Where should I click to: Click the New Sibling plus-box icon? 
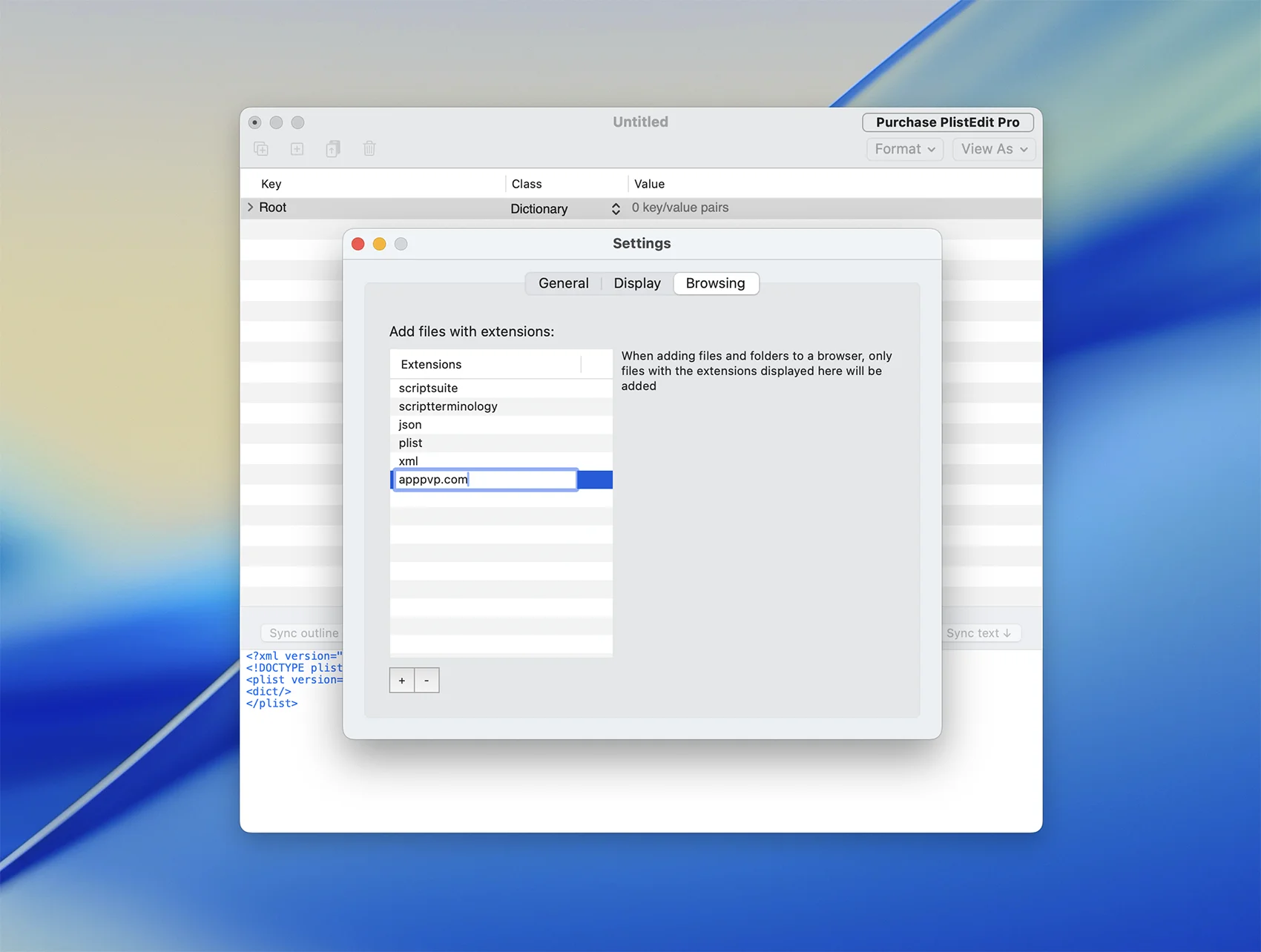[297, 149]
